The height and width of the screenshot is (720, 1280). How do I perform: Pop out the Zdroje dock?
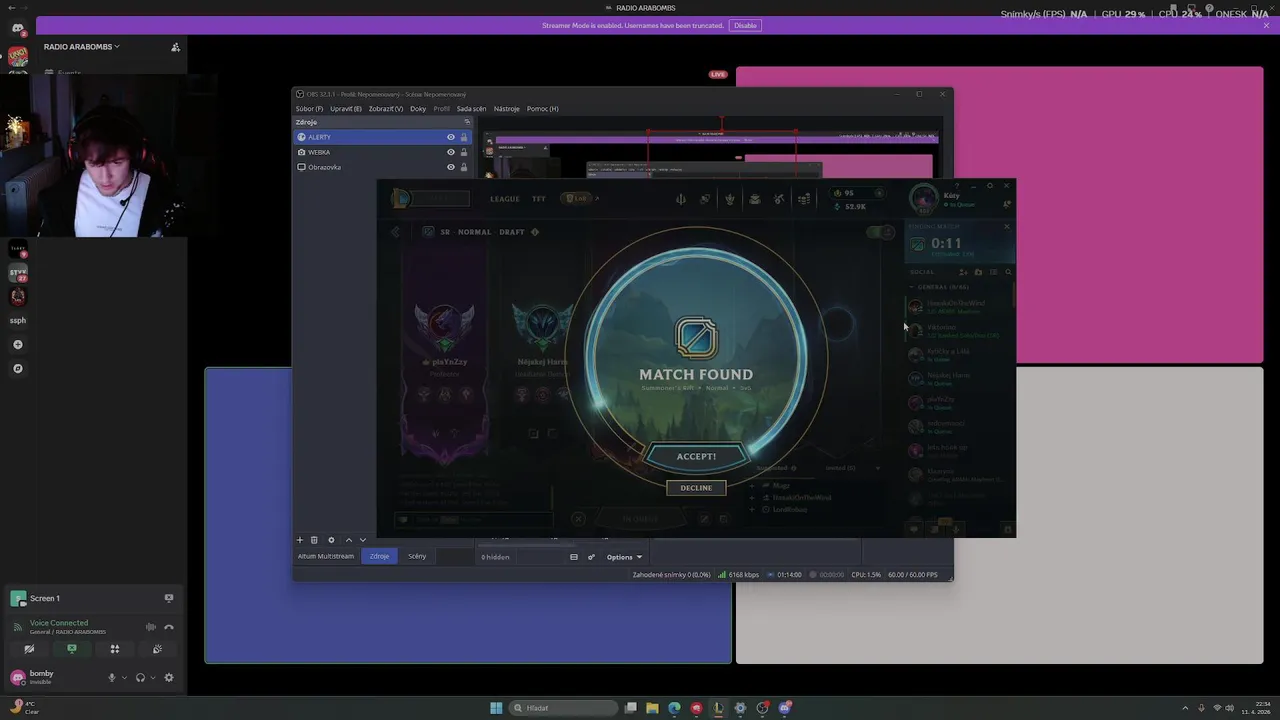tap(466, 122)
